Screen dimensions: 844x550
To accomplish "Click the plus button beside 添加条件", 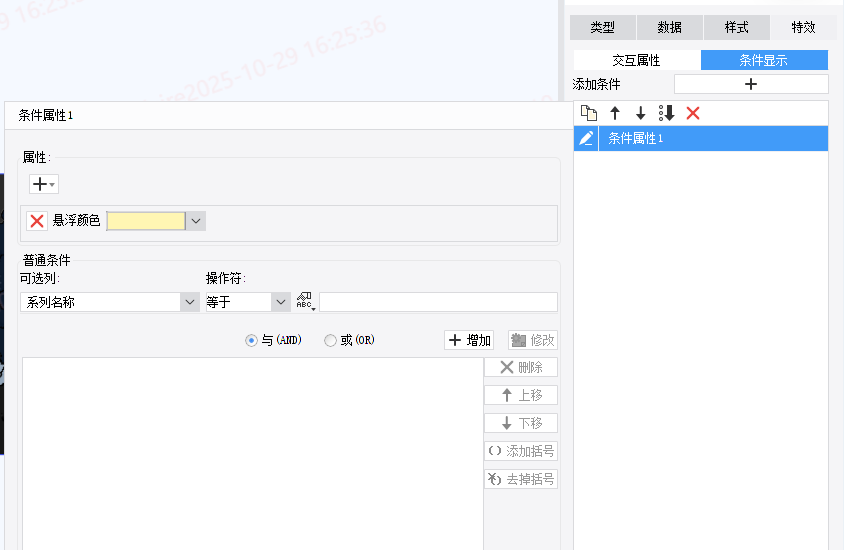I will coord(751,84).
